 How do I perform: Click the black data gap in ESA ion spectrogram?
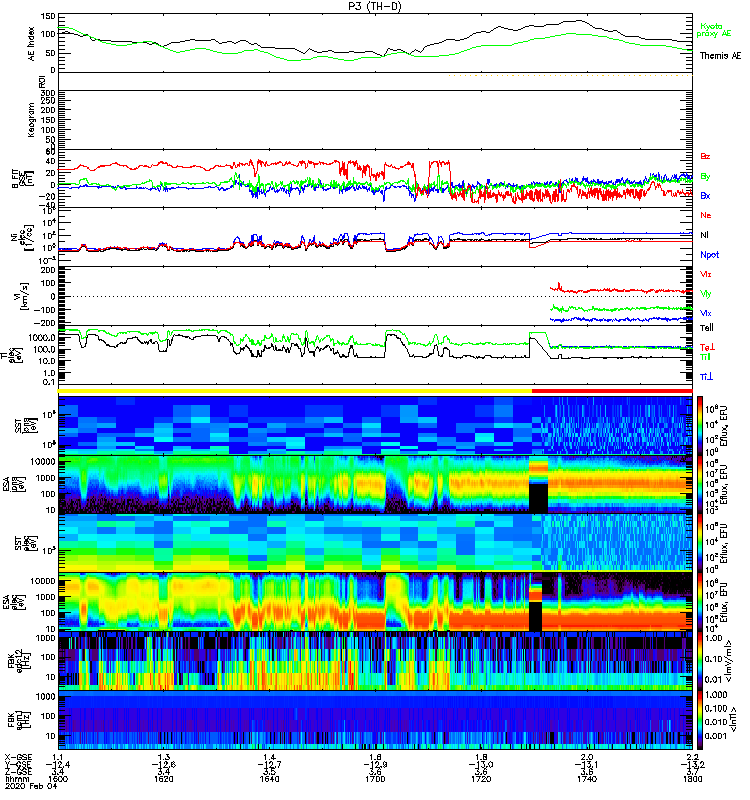click(538, 498)
